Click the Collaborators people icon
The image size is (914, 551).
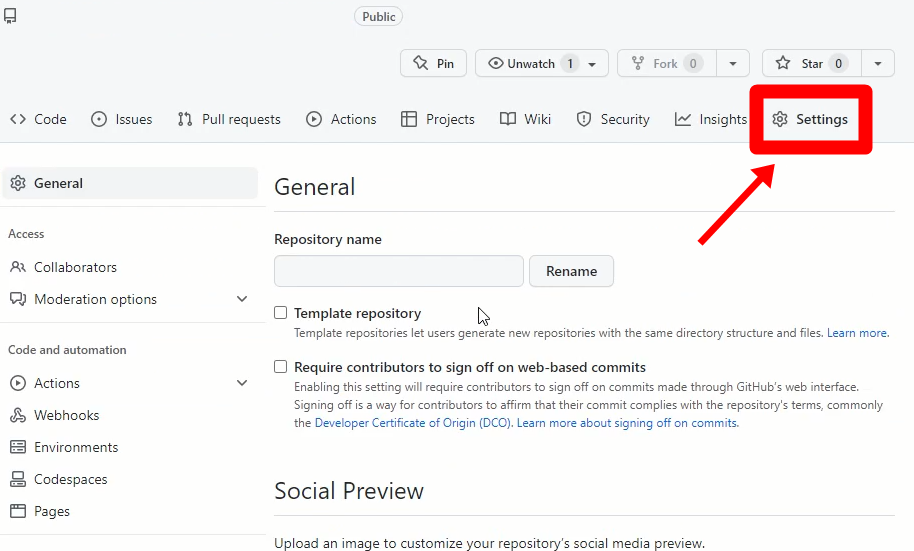[18, 267]
